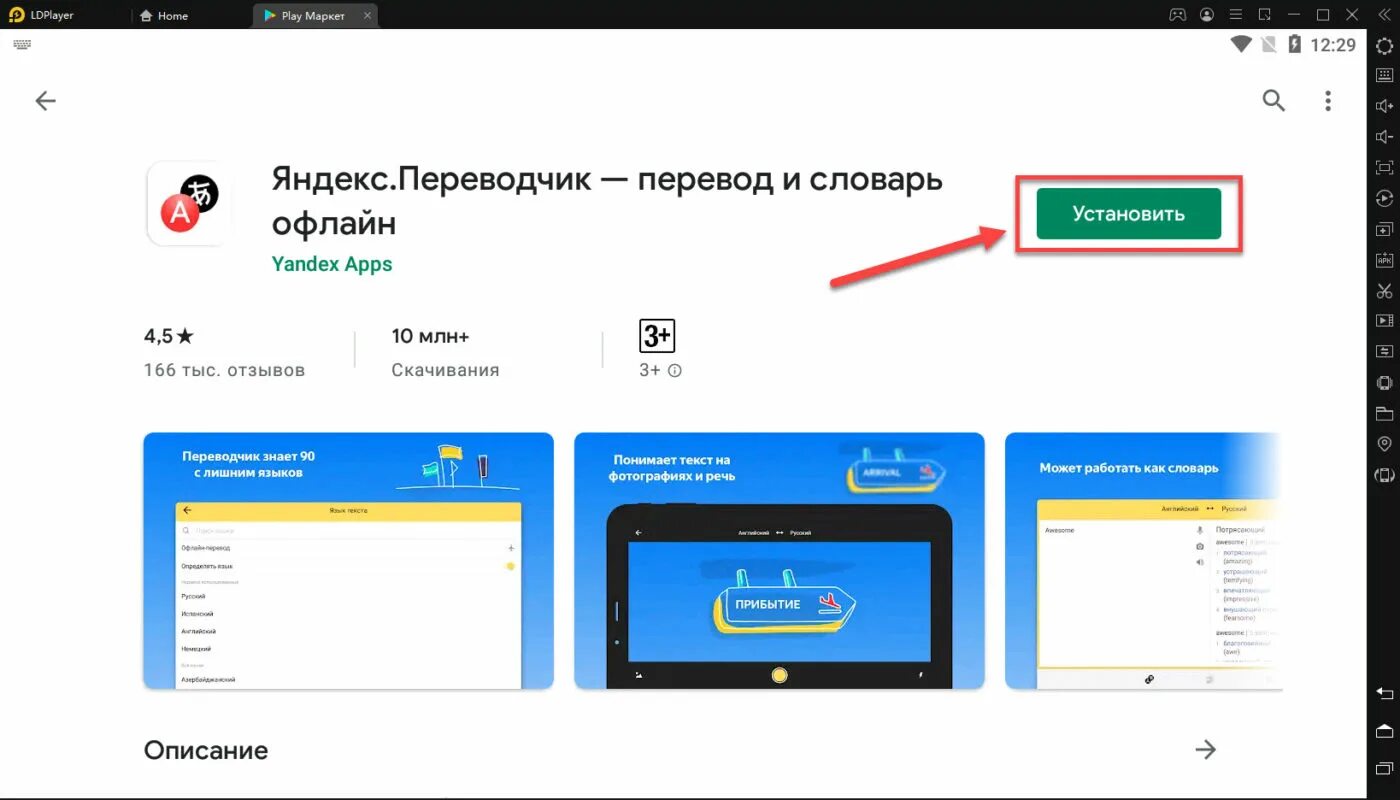Click the video recorder icon
Screen dimensions: 1400x800
[x=1385, y=321]
